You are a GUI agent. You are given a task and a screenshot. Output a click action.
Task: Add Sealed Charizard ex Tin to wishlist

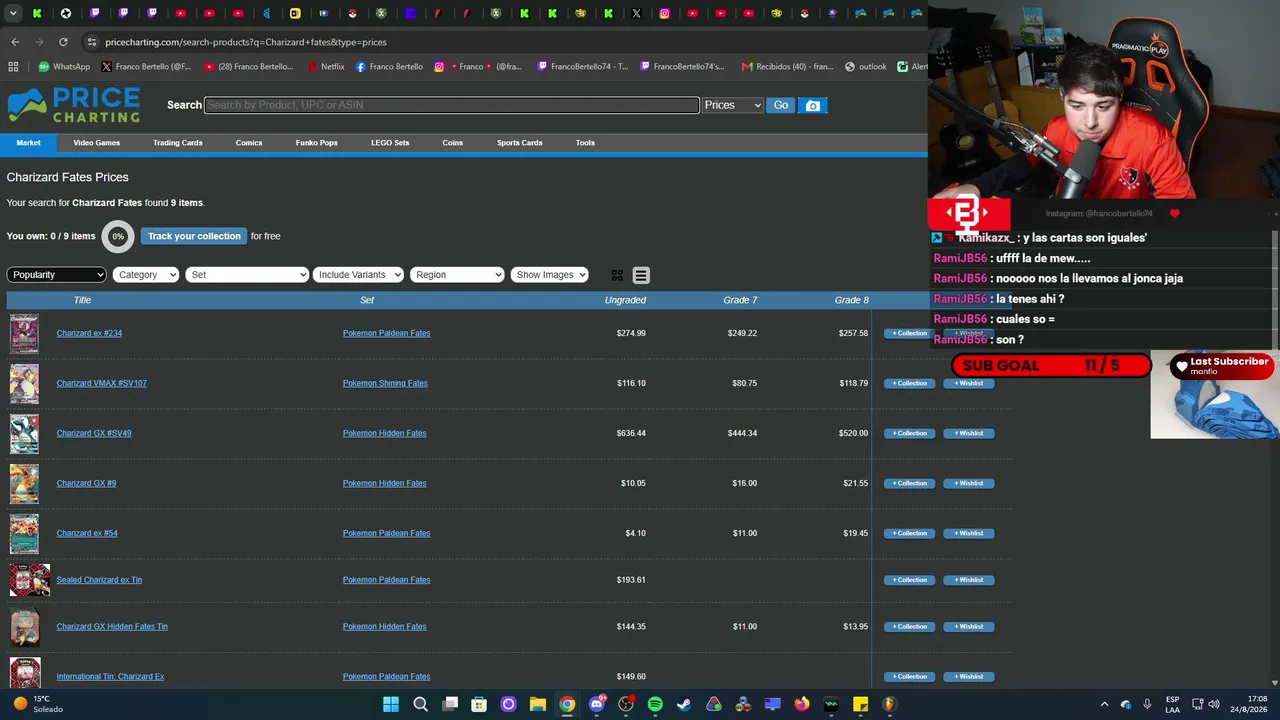tap(969, 580)
